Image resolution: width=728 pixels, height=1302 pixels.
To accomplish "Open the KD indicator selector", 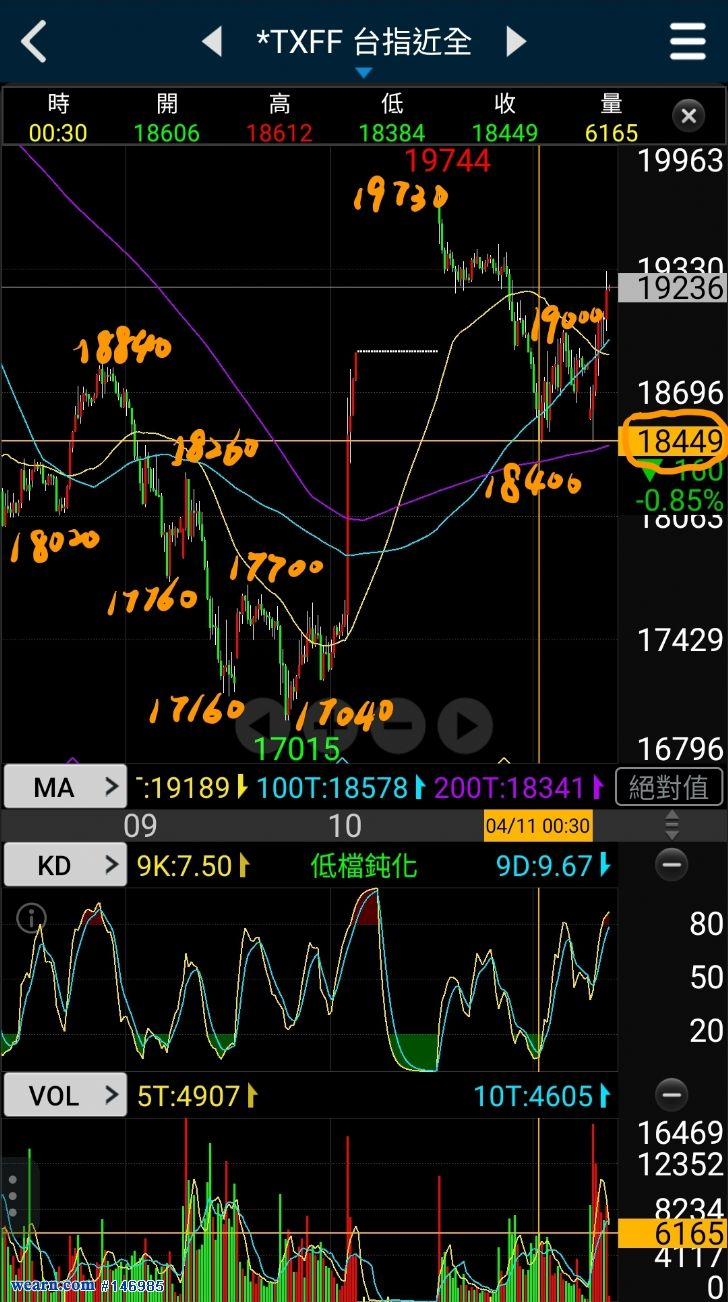I will coord(65,865).
